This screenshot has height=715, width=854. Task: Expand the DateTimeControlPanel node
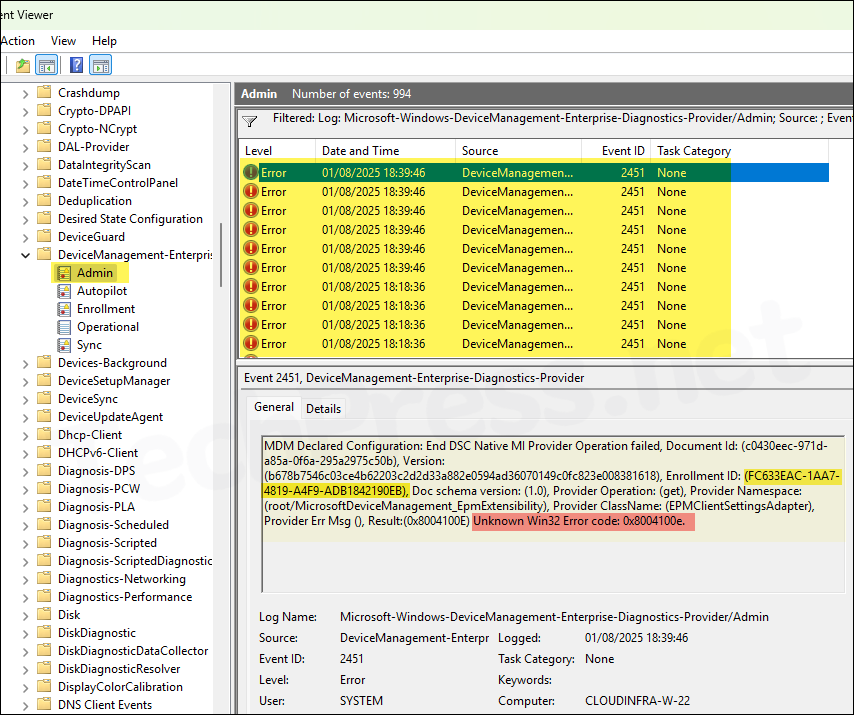(25, 184)
